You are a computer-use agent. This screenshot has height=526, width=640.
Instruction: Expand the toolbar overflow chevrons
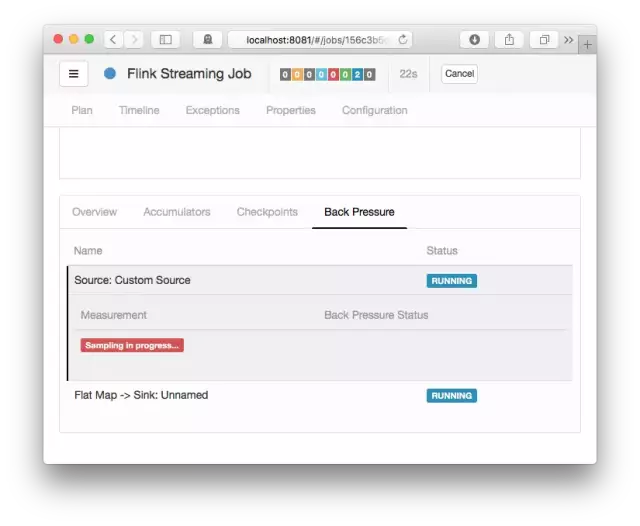click(569, 40)
